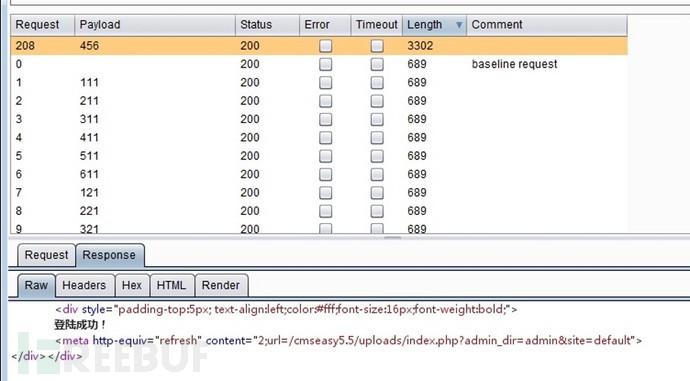Click the Payload column header
Viewport: 690px width, 381px height.
pyautogui.click(x=155, y=25)
